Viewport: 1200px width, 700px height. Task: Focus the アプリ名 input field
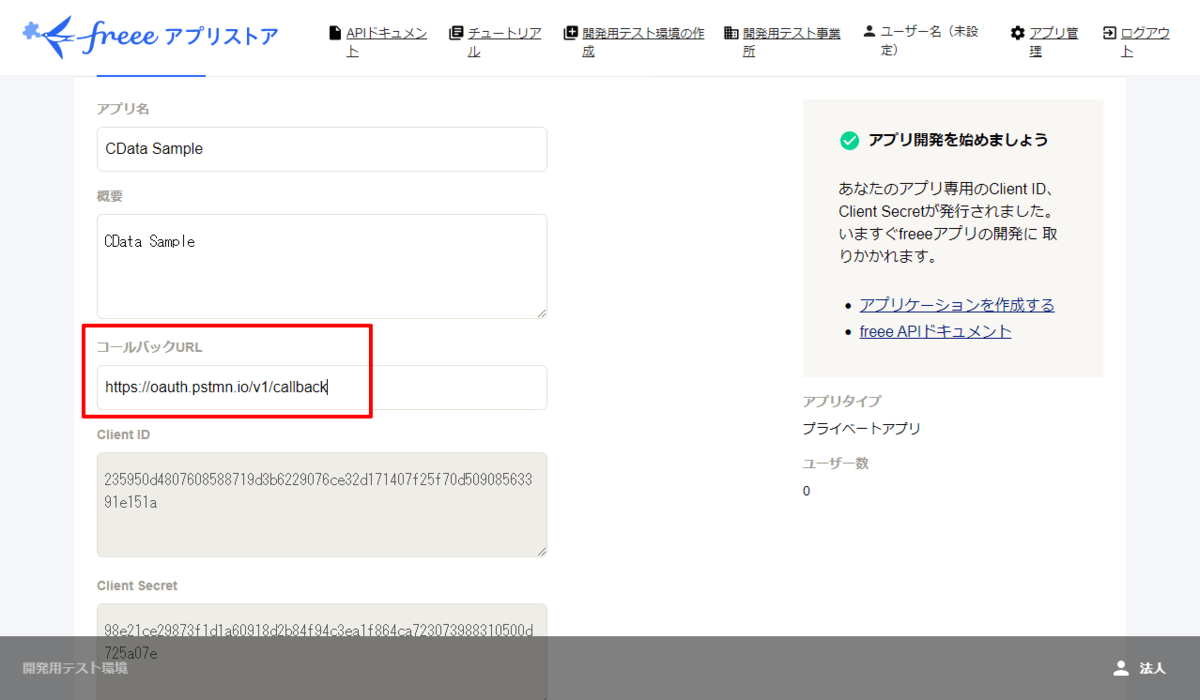[x=322, y=149]
